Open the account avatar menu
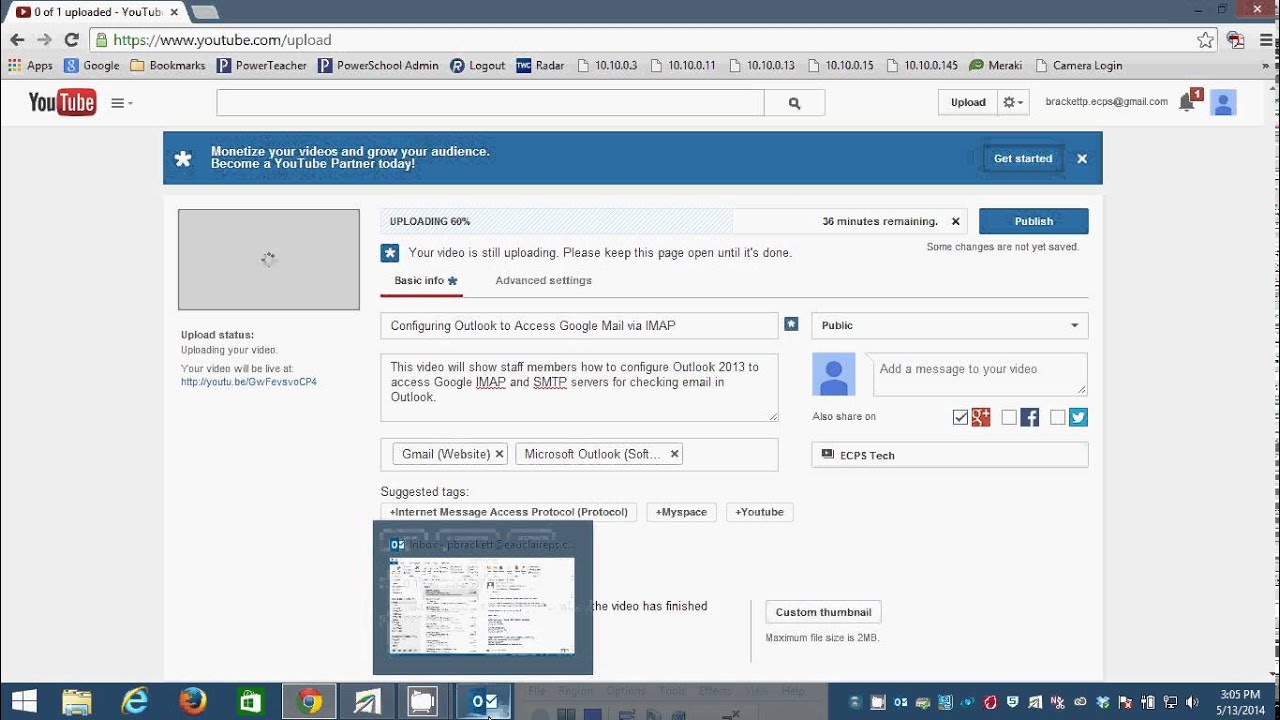1280x720 pixels. (1223, 102)
